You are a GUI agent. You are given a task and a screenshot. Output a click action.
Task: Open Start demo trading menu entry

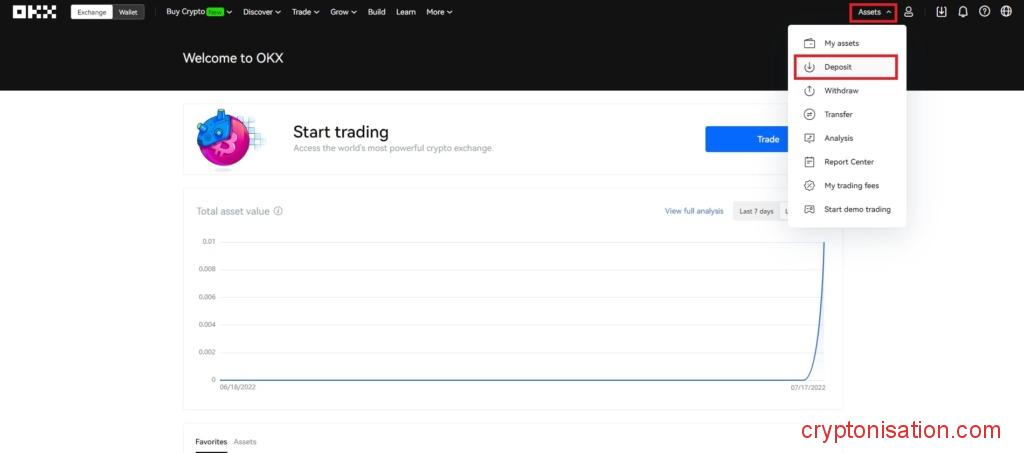click(x=856, y=209)
